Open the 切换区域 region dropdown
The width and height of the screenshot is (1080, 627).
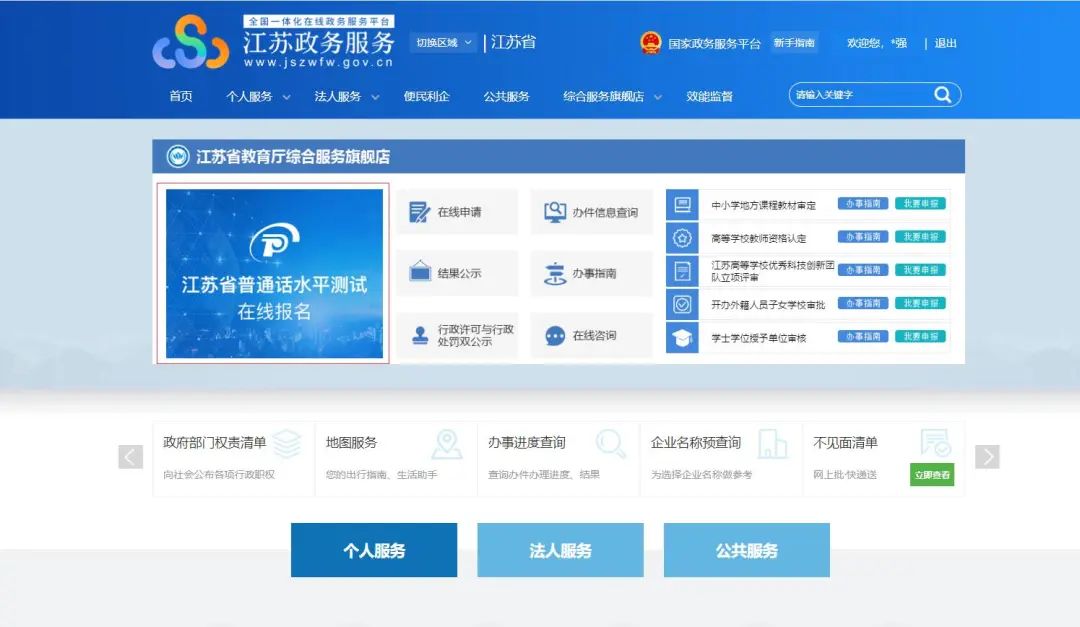(x=444, y=43)
